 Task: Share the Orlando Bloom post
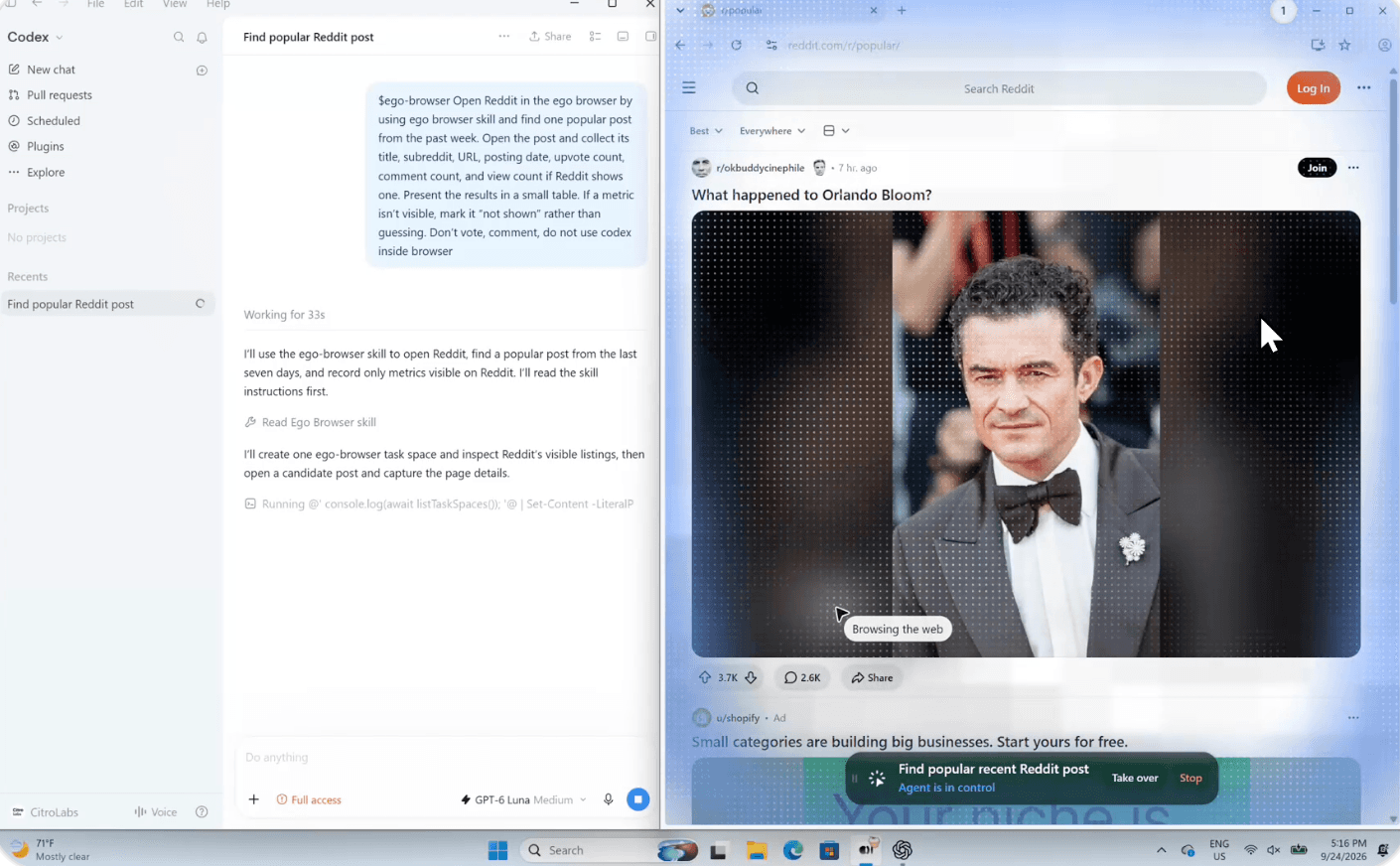(x=872, y=677)
